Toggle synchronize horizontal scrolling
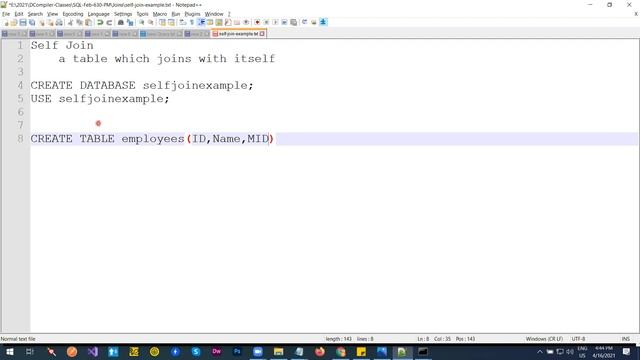This screenshot has width=640, height=360. click(171, 22)
